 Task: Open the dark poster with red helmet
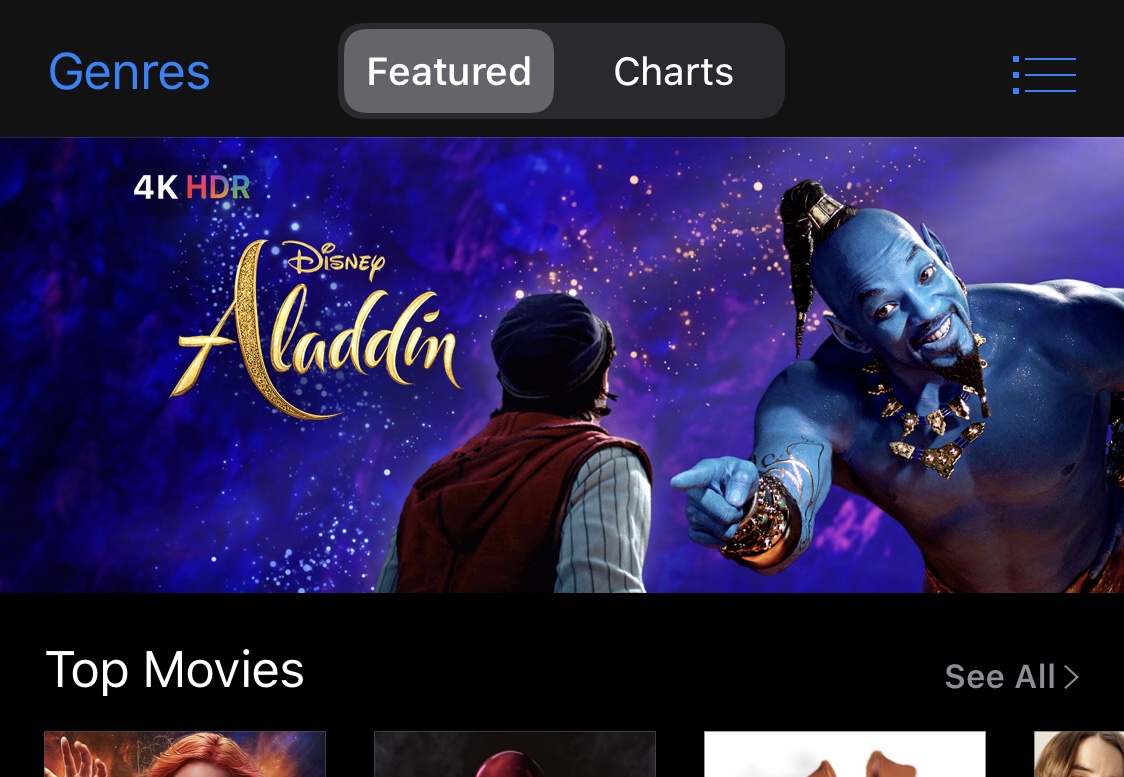pyautogui.click(x=515, y=754)
